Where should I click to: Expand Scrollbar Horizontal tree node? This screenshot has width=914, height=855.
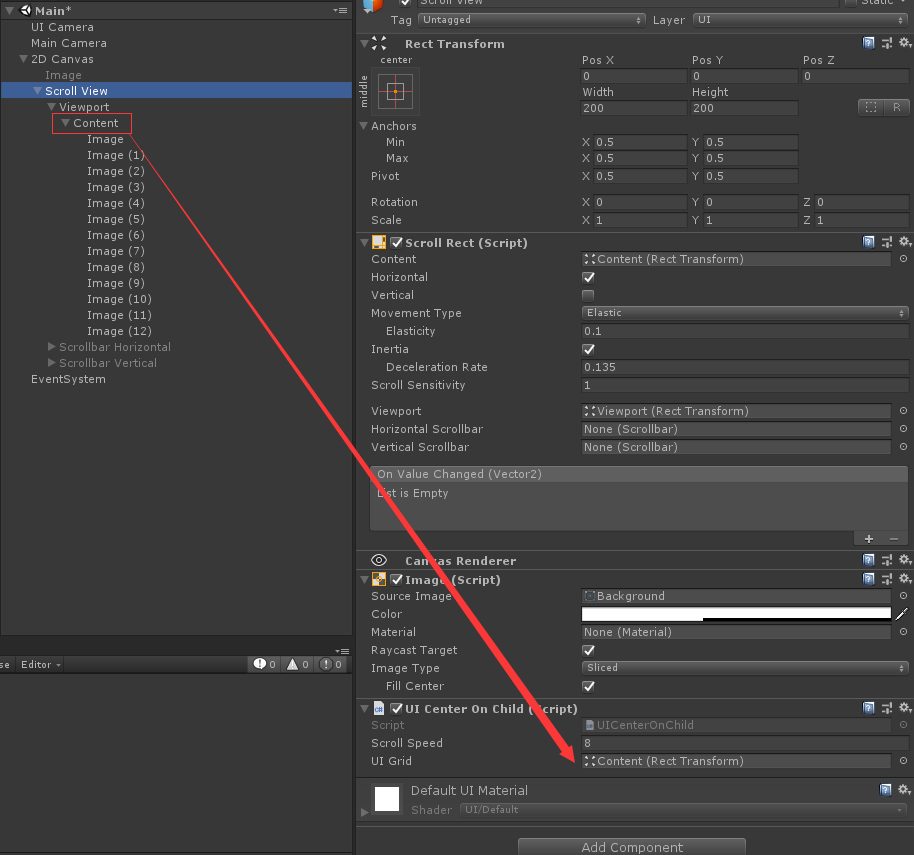point(51,347)
